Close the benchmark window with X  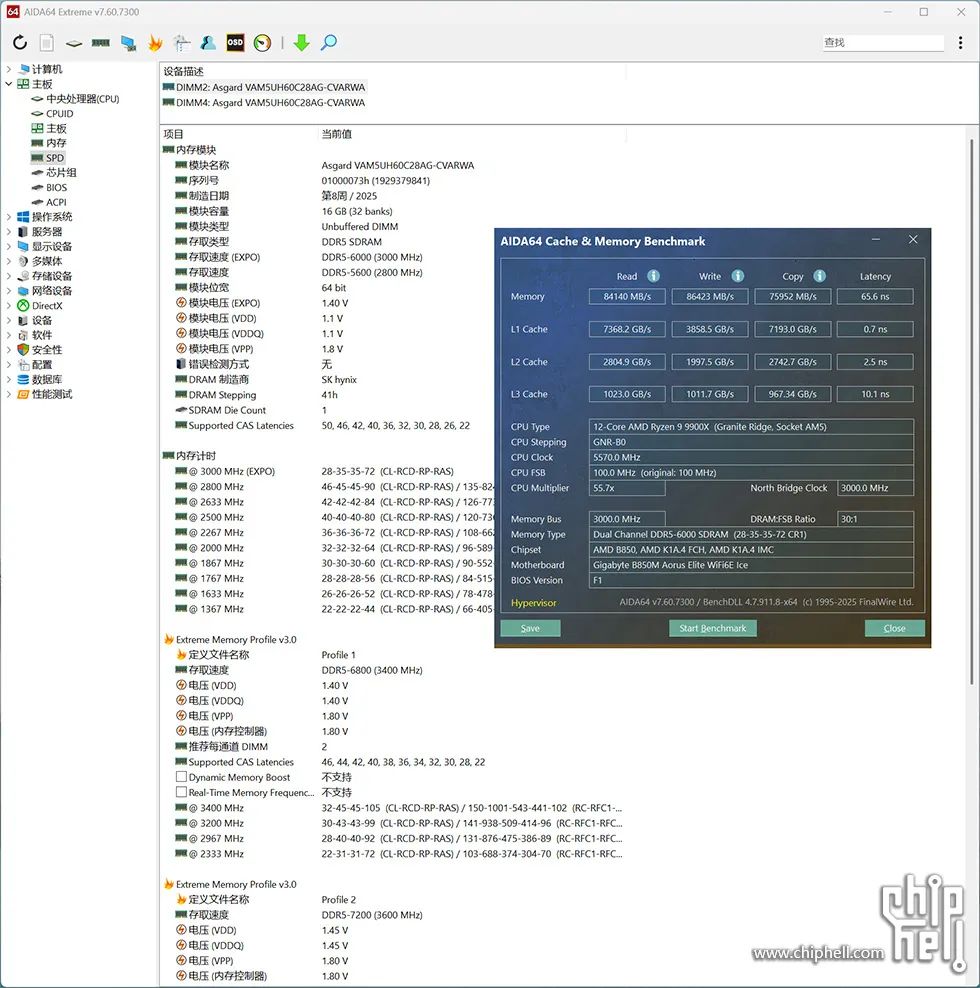coord(913,239)
